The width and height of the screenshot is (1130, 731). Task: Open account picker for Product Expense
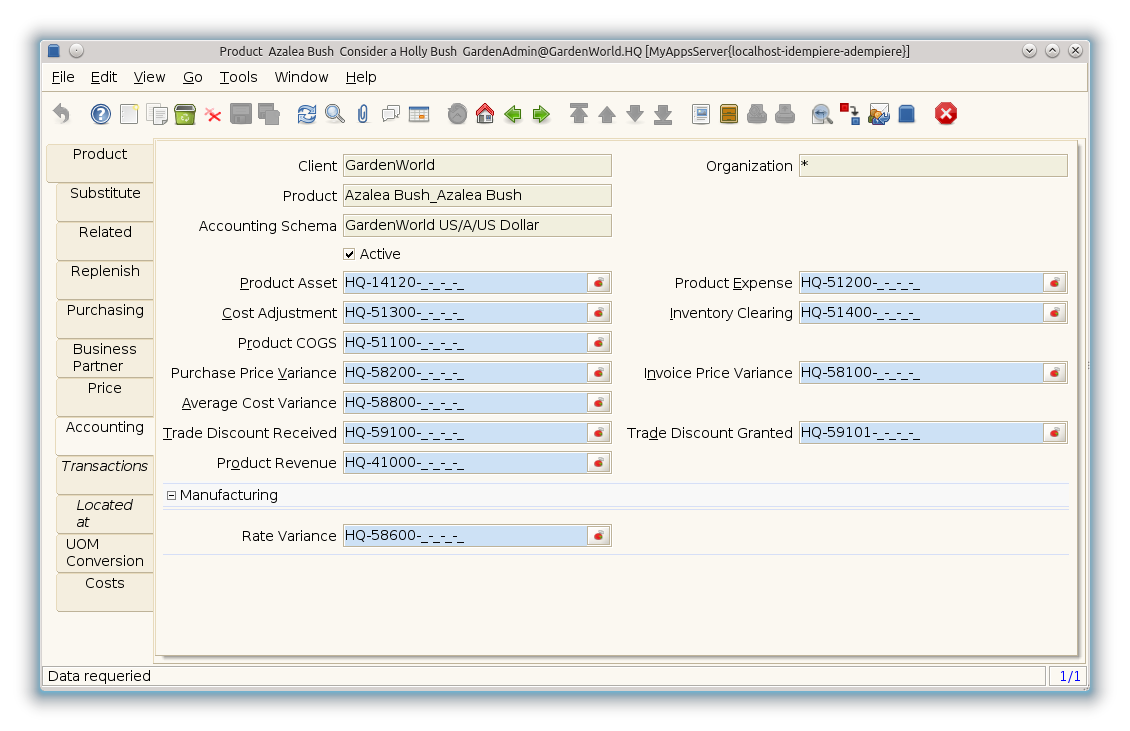(x=1055, y=283)
